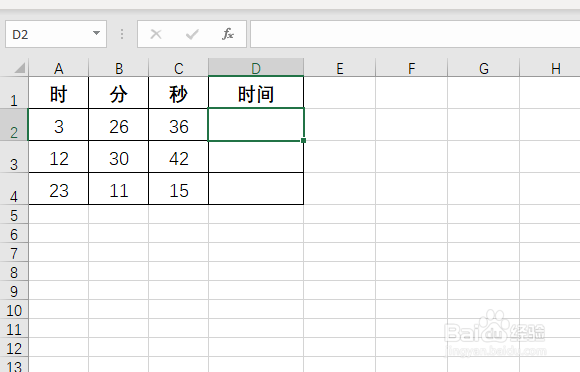Click cell C1 containing 秒
This screenshot has height=372, width=580.
tap(178, 93)
